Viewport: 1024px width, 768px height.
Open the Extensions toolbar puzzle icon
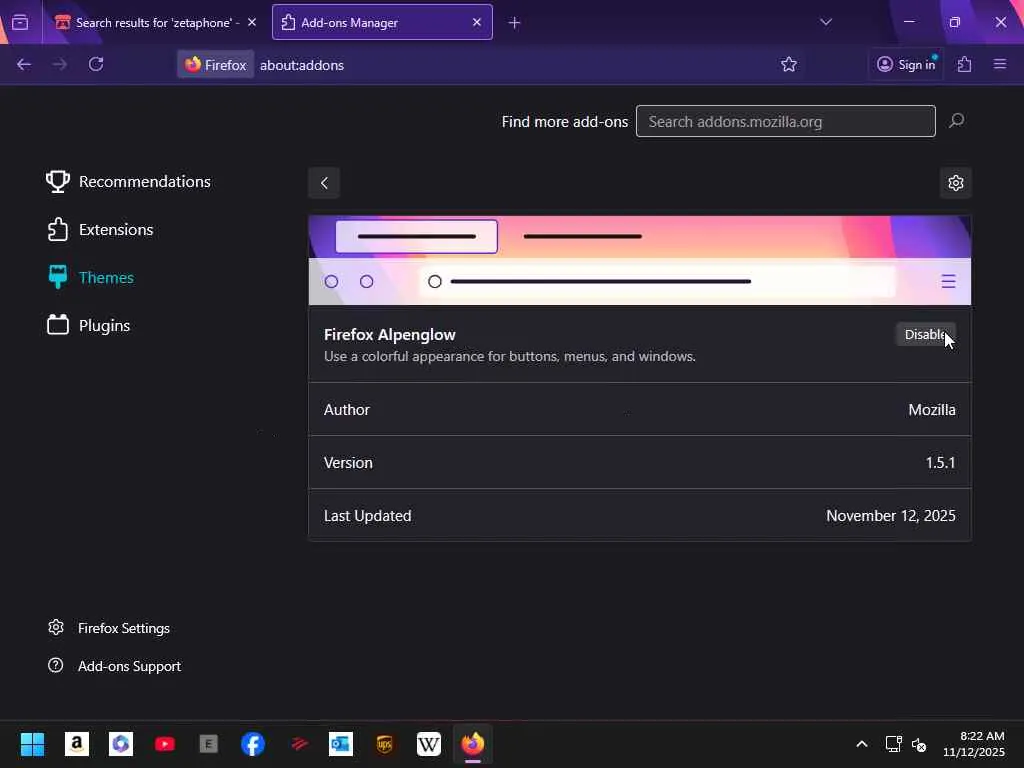(x=965, y=65)
